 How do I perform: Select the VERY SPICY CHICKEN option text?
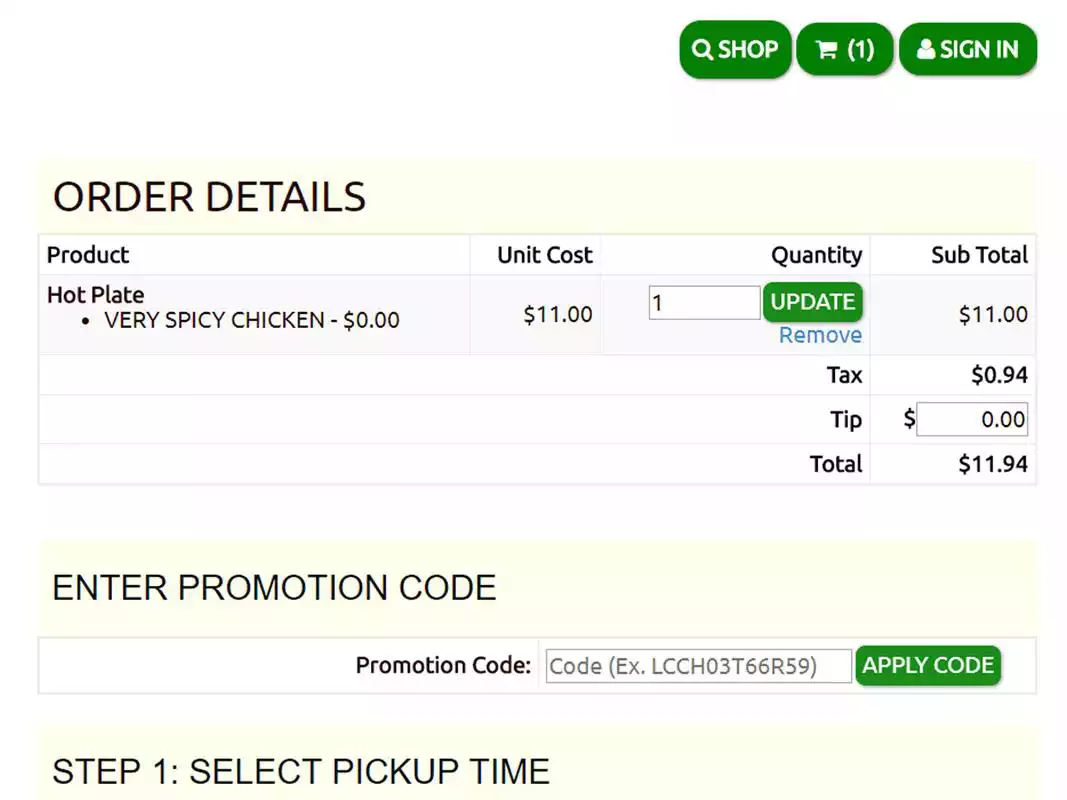[251, 320]
